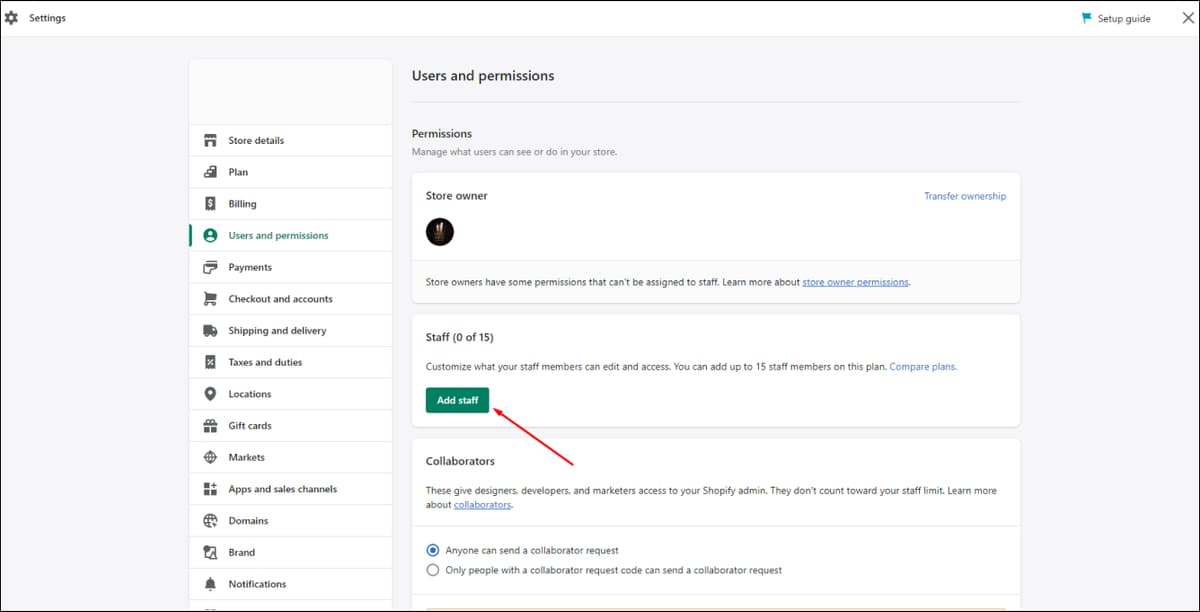Open store owner permissions link
The width and height of the screenshot is (1200, 612).
click(x=856, y=282)
